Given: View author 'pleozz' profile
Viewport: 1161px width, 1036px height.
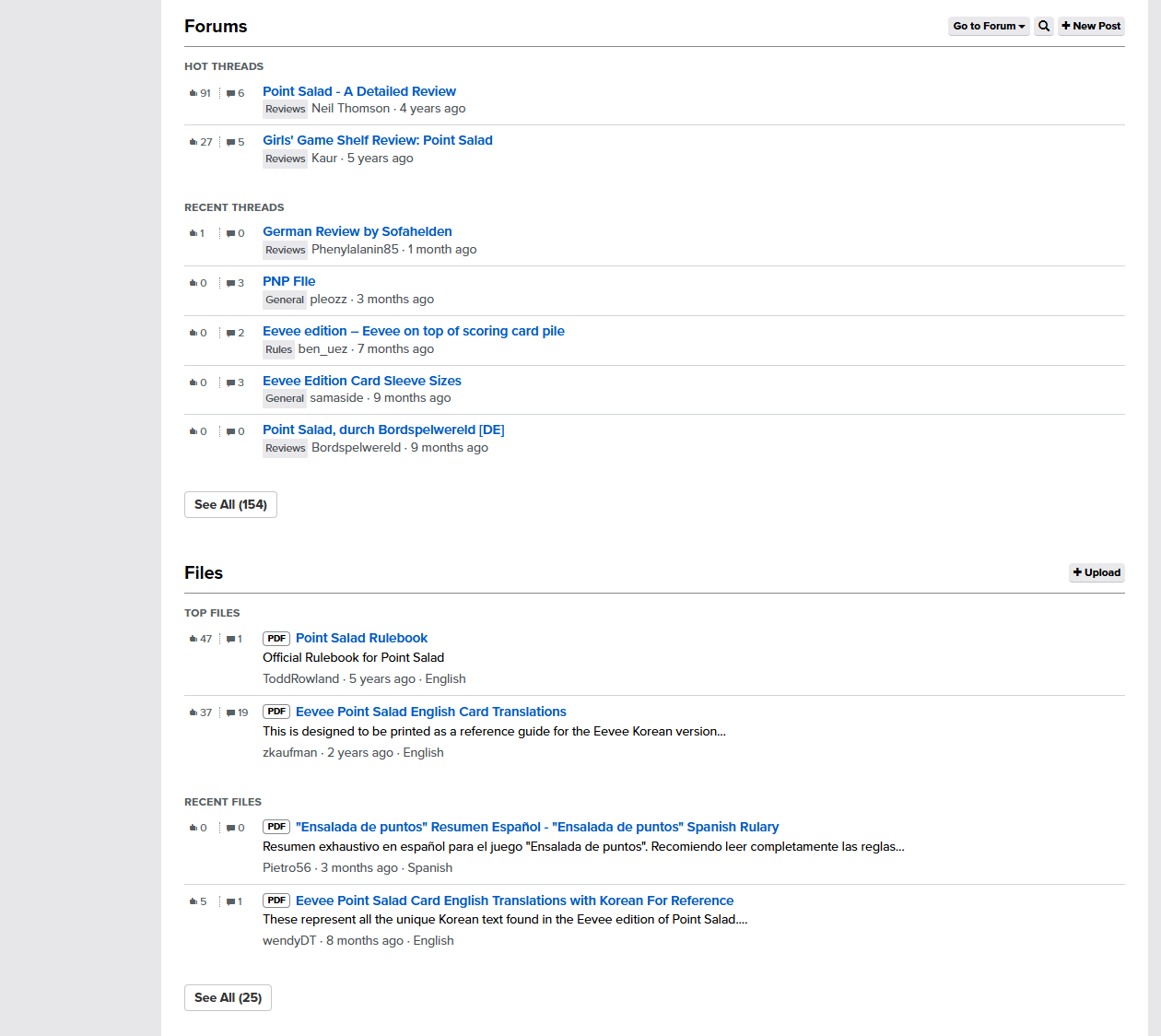Looking at the screenshot, I should click(329, 300).
